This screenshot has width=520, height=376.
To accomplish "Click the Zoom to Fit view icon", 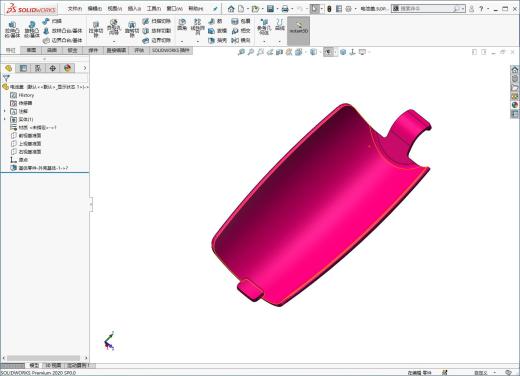I will [x=241, y=52].
